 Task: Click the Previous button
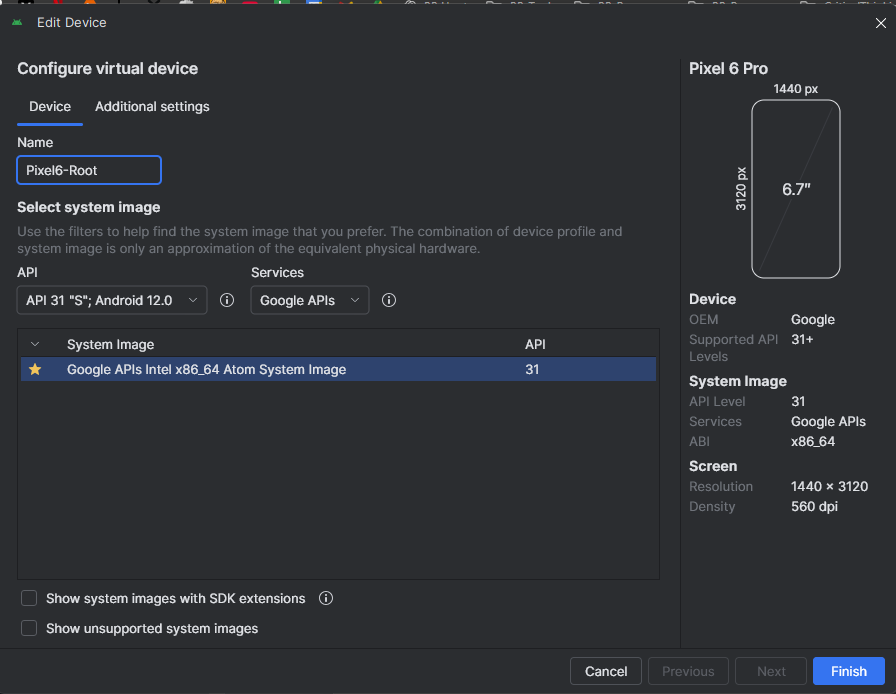[688, 671]
